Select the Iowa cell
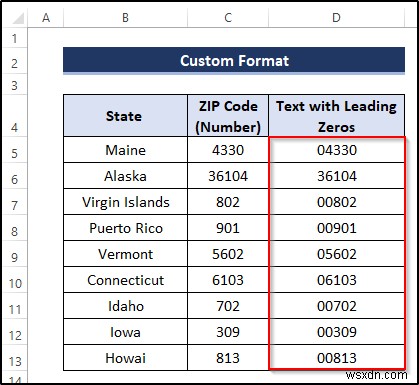This screenshot has width=419, height=385. click(125, 332)
